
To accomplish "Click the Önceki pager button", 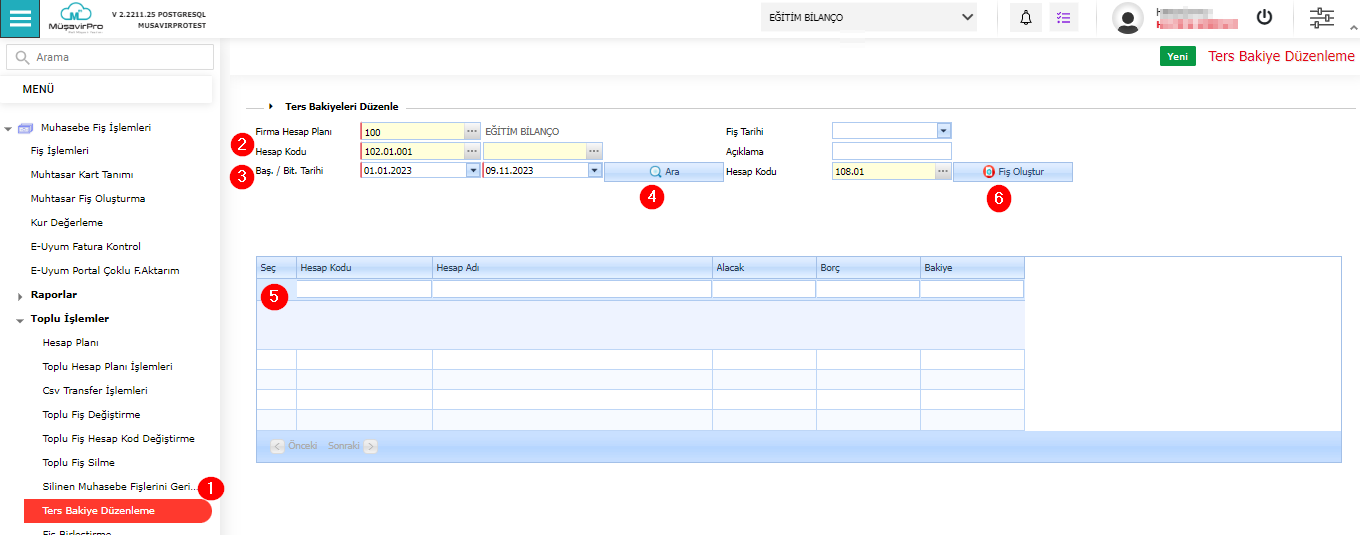I will 295,446.
